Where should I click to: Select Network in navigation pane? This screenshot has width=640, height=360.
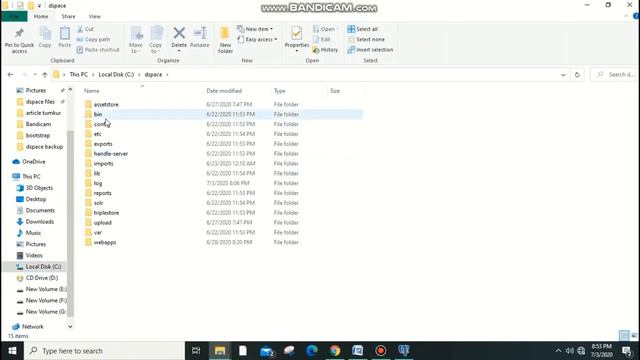(32, 327)
